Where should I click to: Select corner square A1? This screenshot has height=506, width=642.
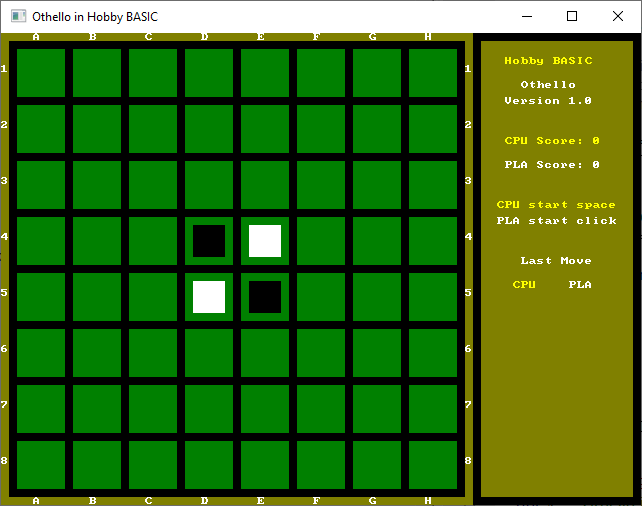(x=41, y=73)
